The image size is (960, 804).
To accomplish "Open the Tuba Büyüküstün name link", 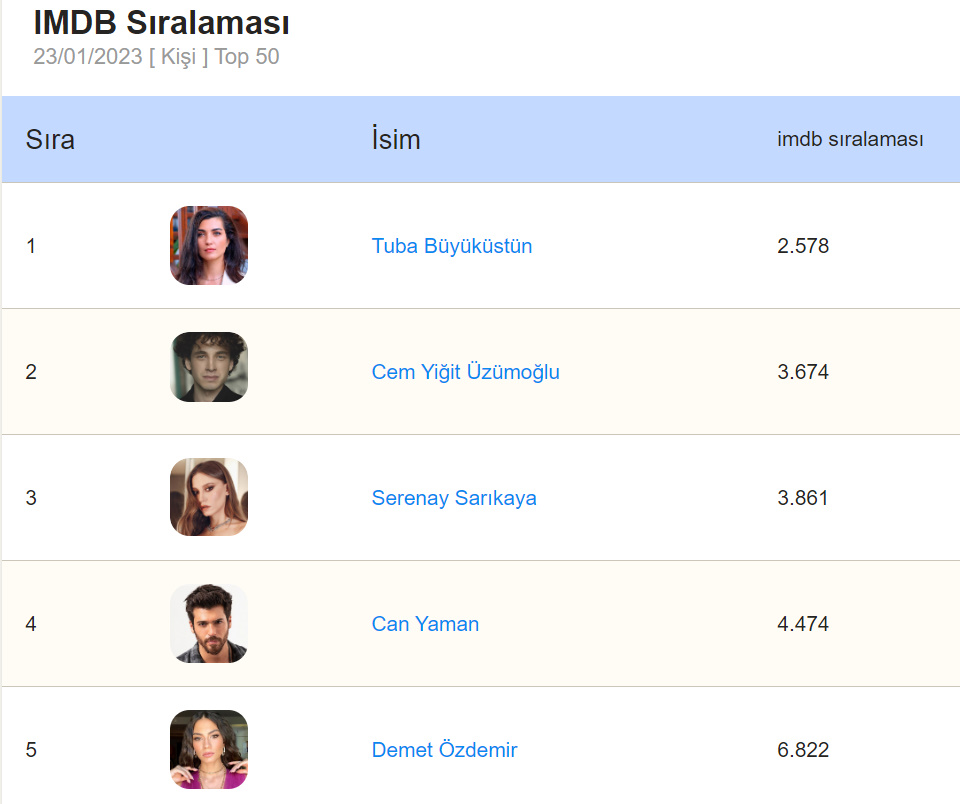I will tap(451, 246).
